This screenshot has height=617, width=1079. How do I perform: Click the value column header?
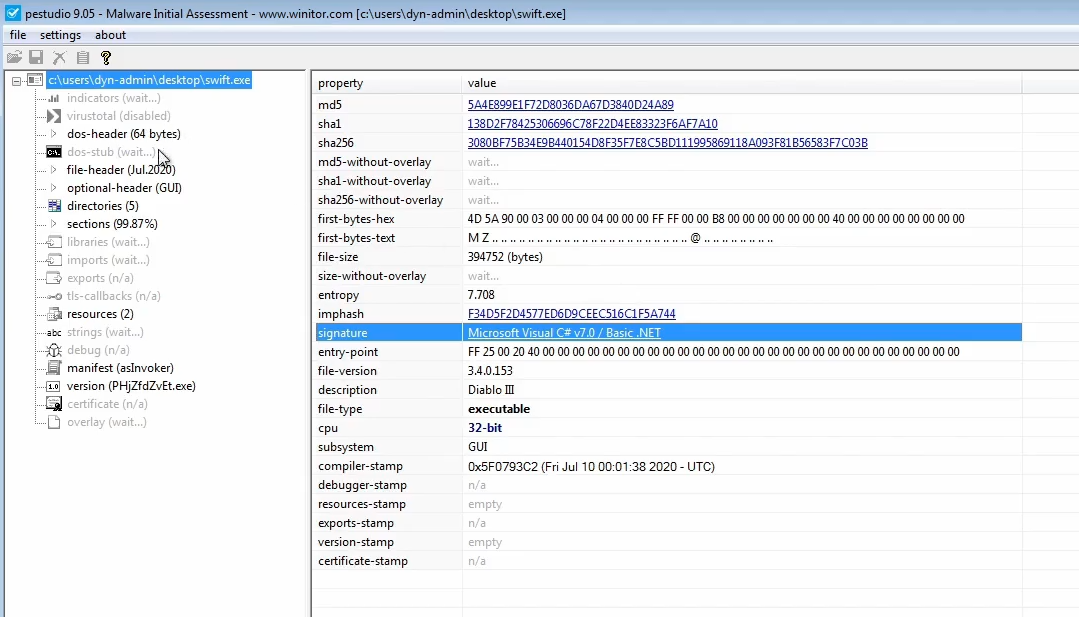coord(742,83)
